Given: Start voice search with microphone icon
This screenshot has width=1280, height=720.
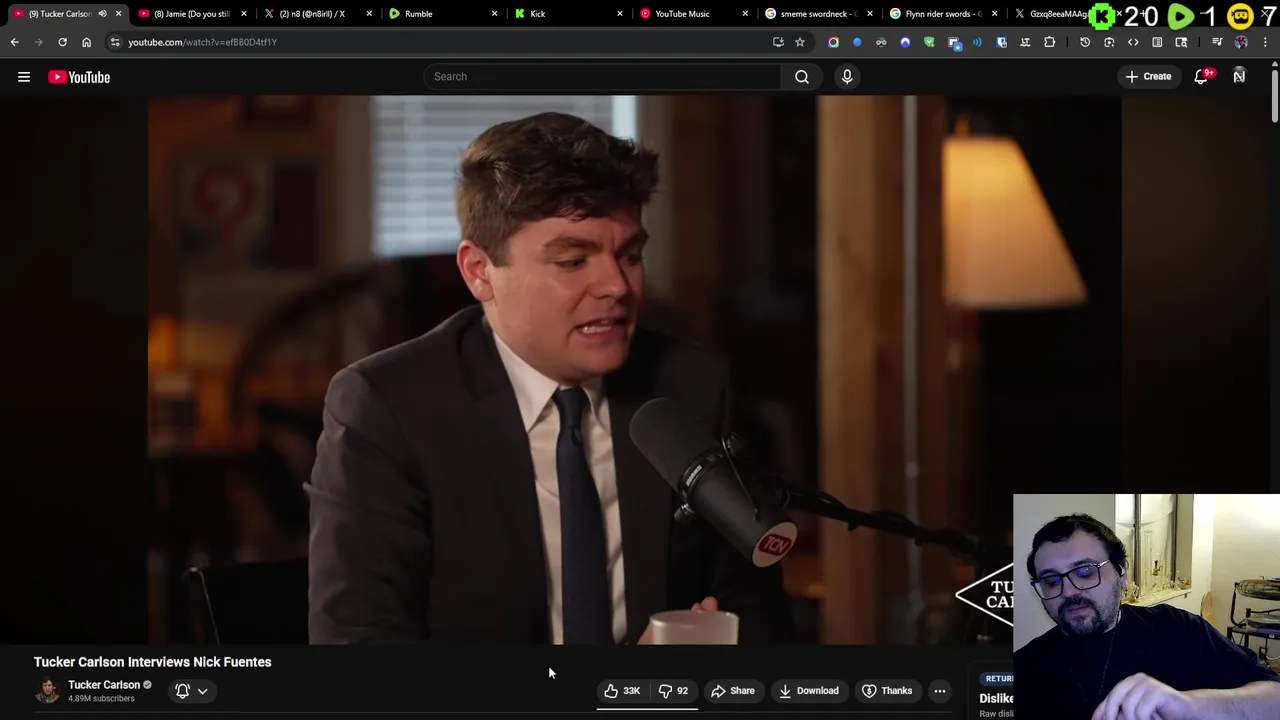Looking at the screenshot, I should pos(847,76).
